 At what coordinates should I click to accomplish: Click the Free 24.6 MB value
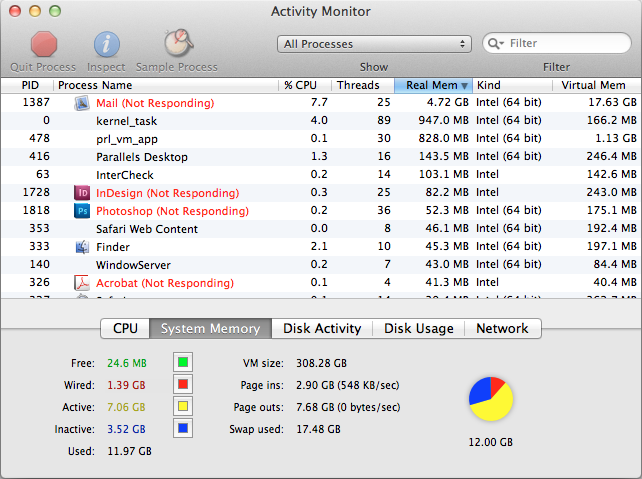127,363
